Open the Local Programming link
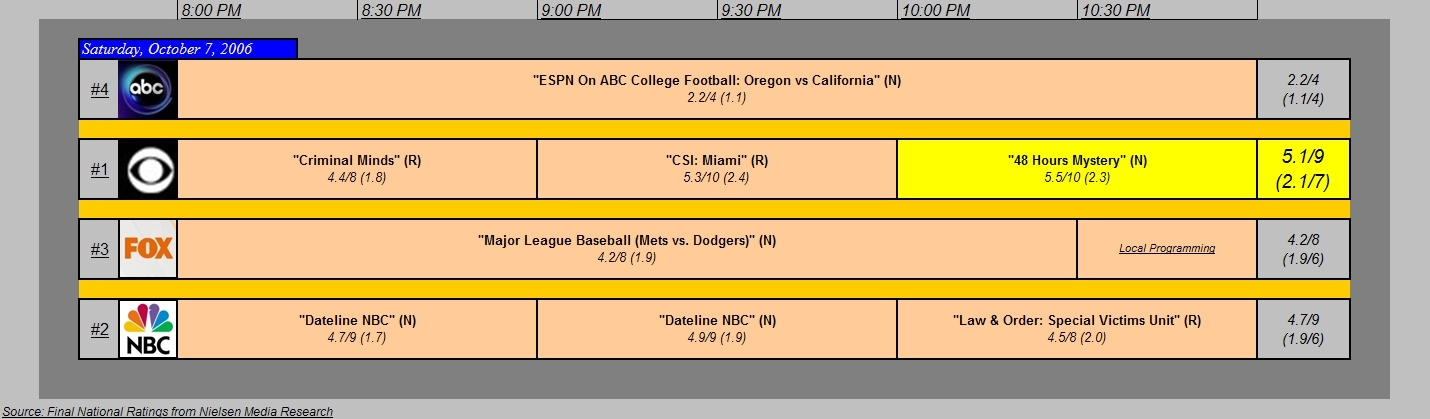The image size is (1430, 419). click(1166, 248)
